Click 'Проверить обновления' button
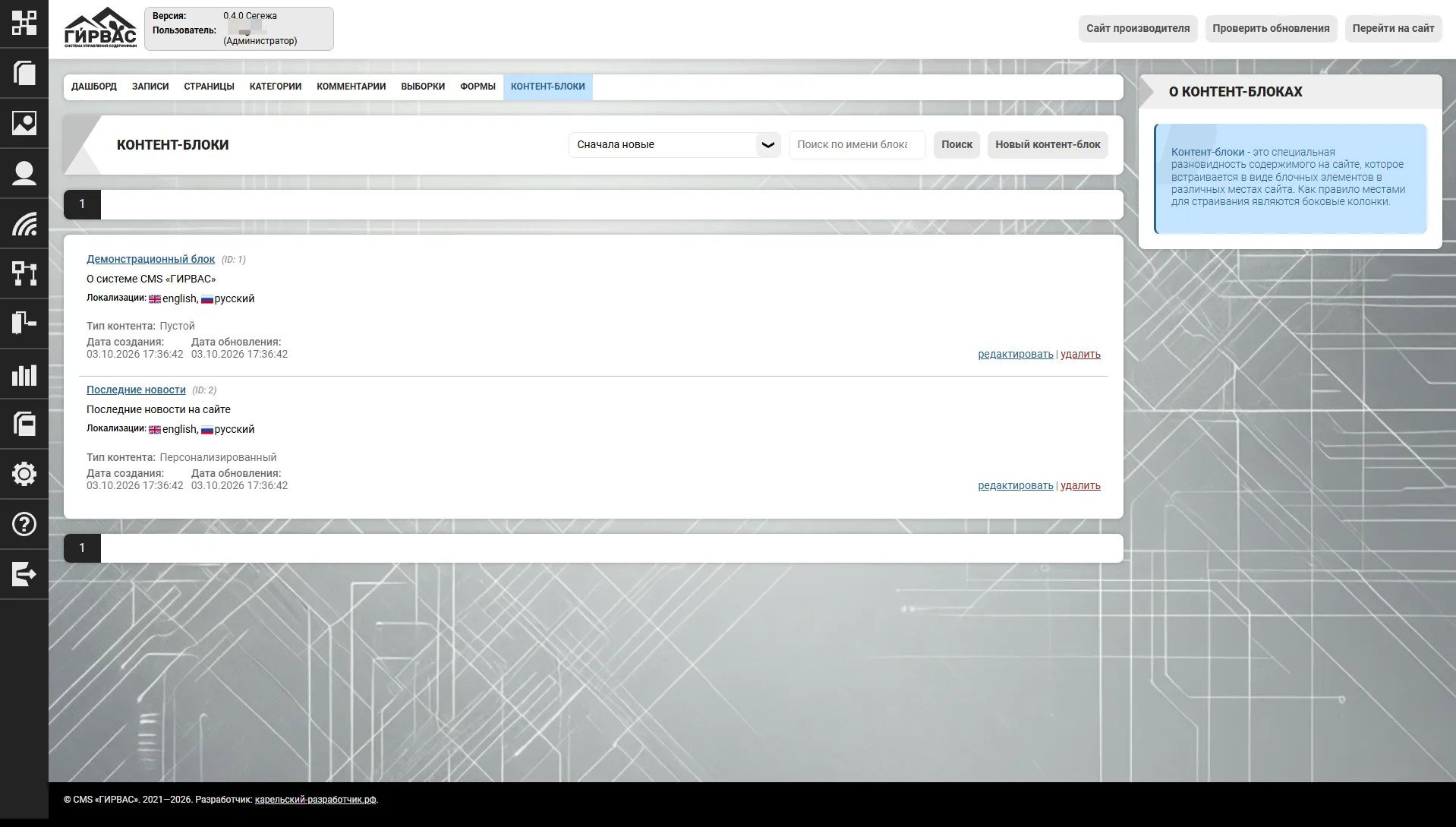 [x=1271, y=28]
